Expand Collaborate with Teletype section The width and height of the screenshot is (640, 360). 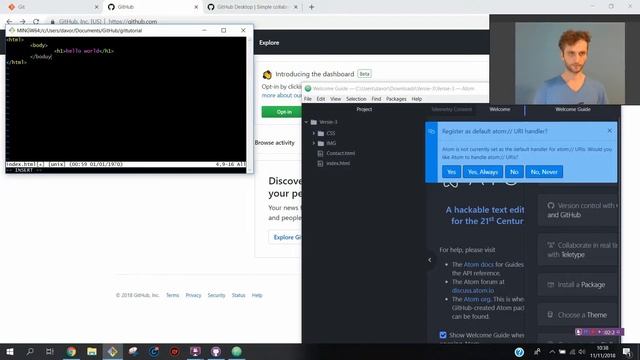click(578, 250)
